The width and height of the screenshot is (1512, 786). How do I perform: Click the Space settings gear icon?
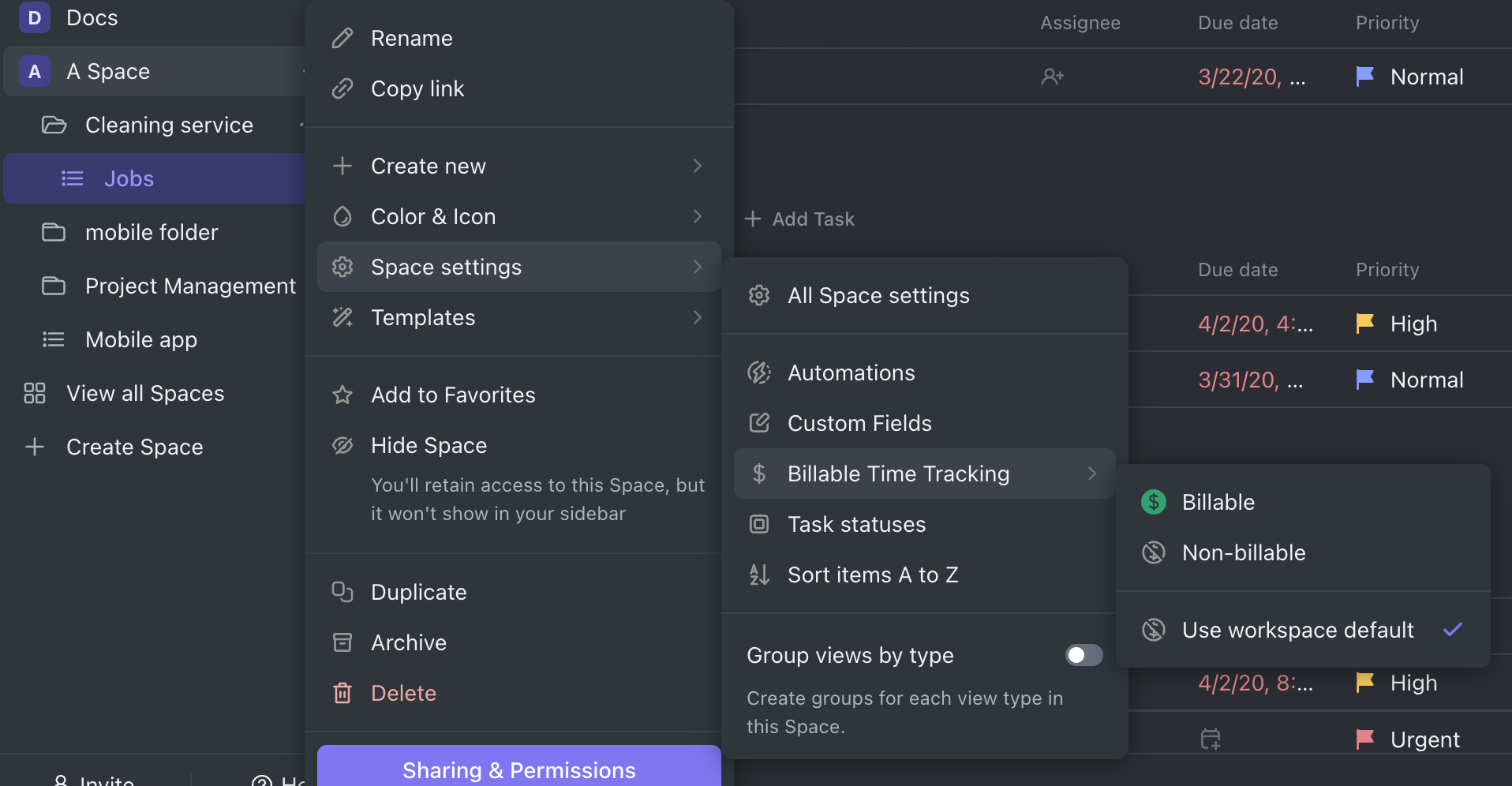[x=342, y=267]
